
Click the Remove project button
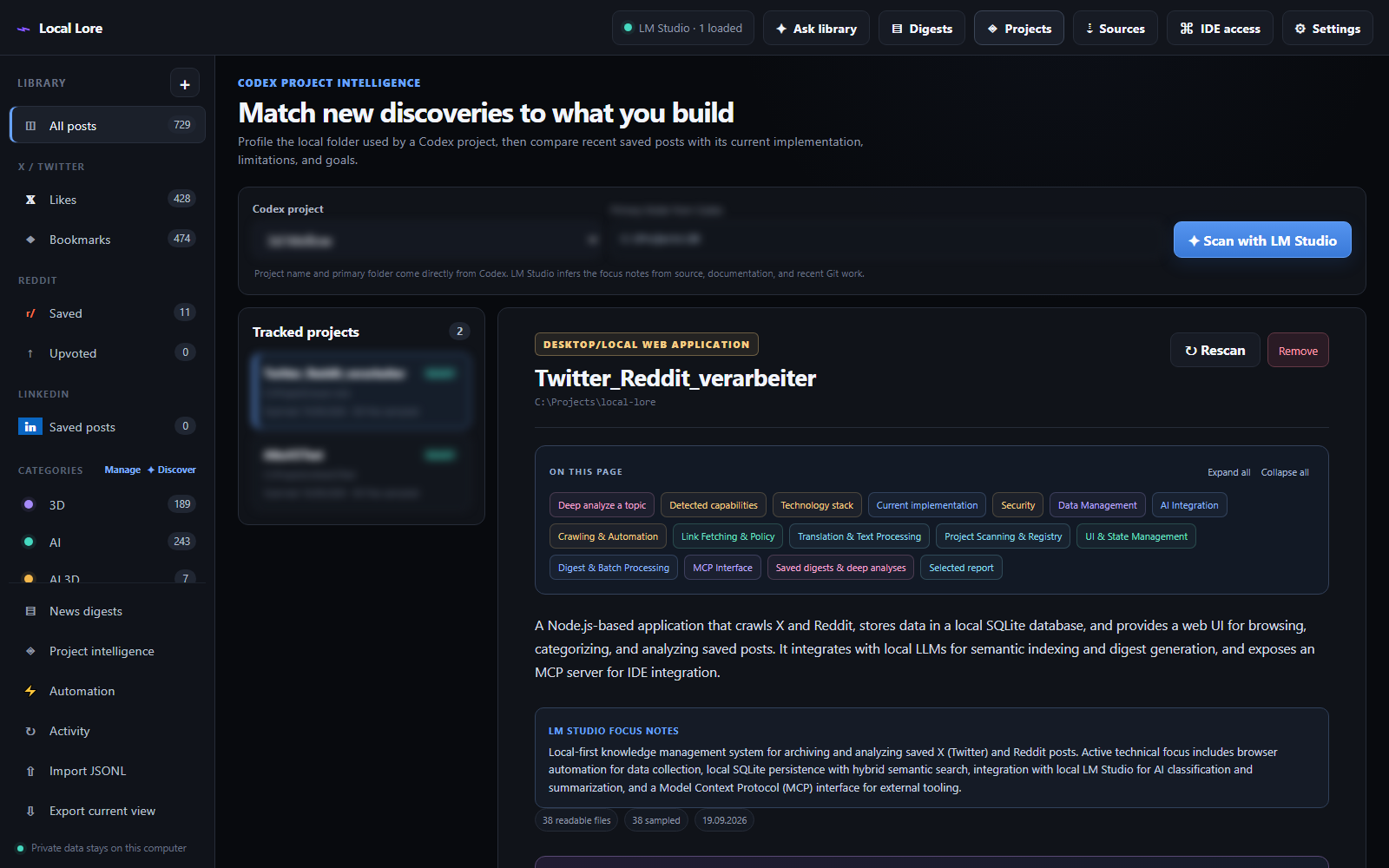coord(1298,351)
